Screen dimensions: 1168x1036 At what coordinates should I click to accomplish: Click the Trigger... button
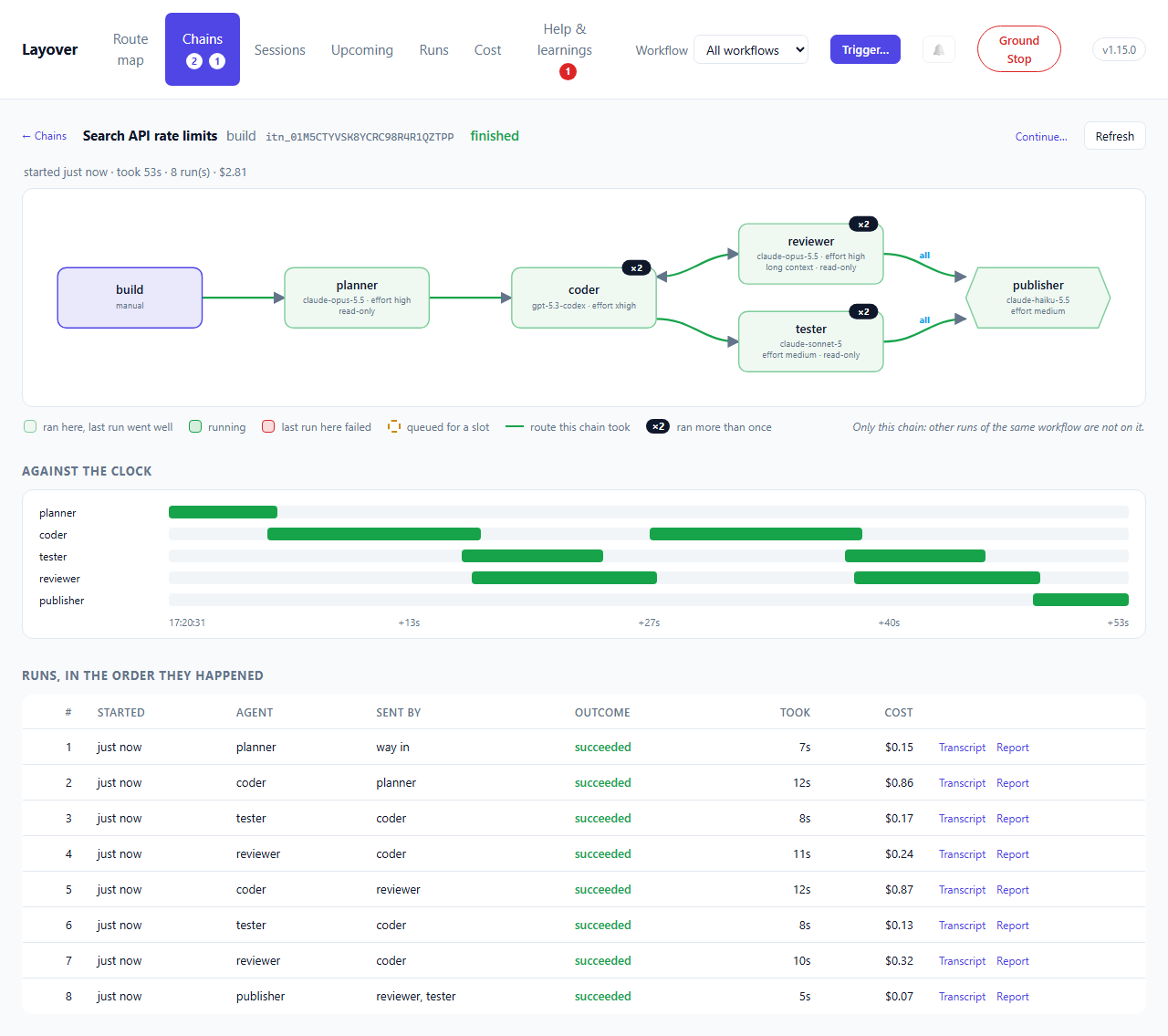[x=865, y=49]
